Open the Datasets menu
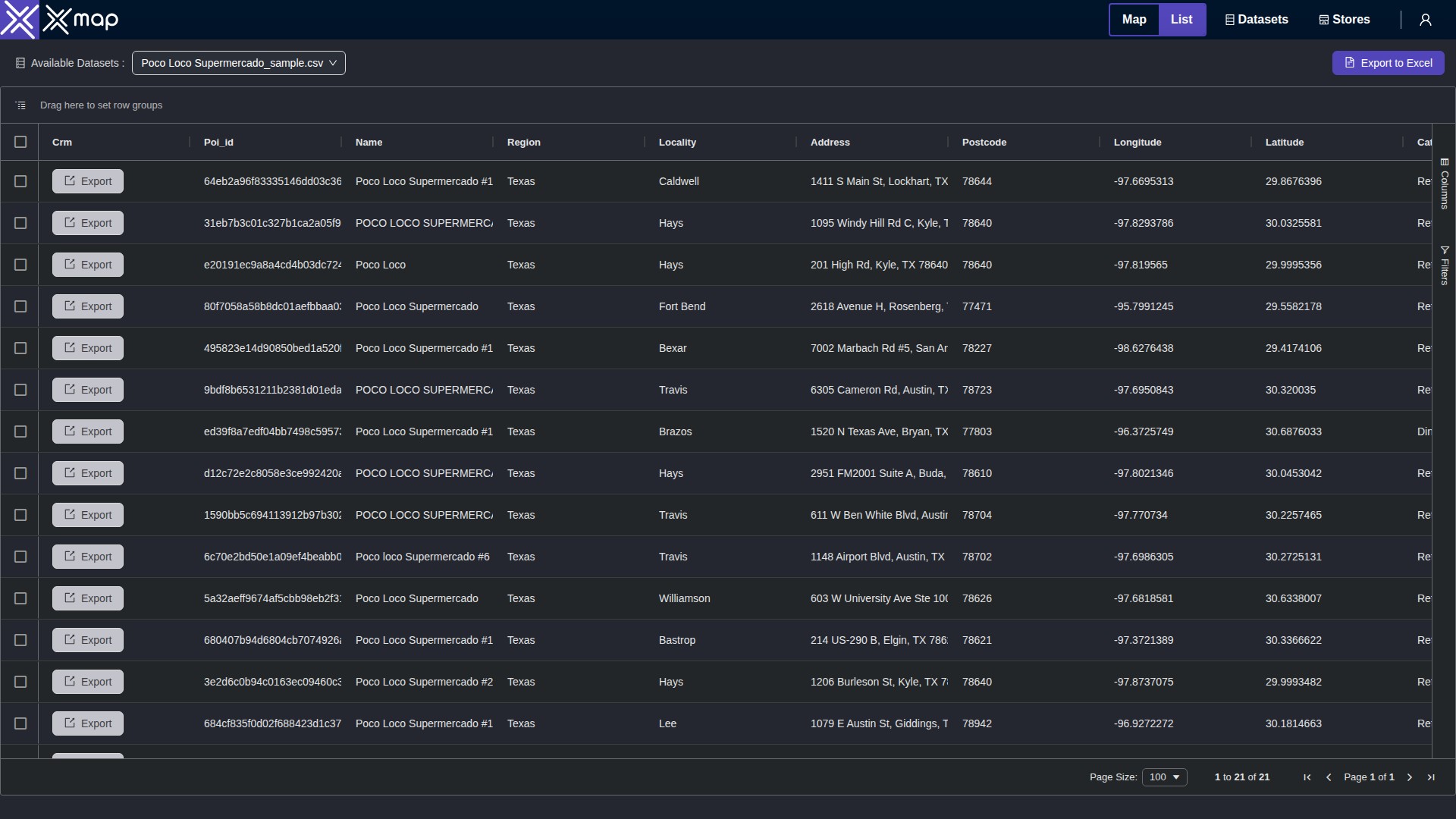The height and width of the screenshot is (819, 1456). click(1257, 20)
